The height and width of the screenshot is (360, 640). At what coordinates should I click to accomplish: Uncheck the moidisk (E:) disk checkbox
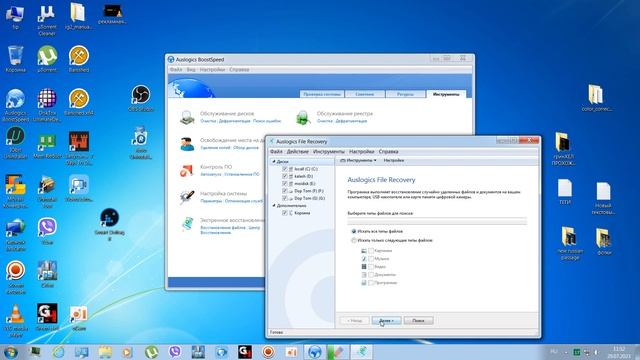coord(284,184)
